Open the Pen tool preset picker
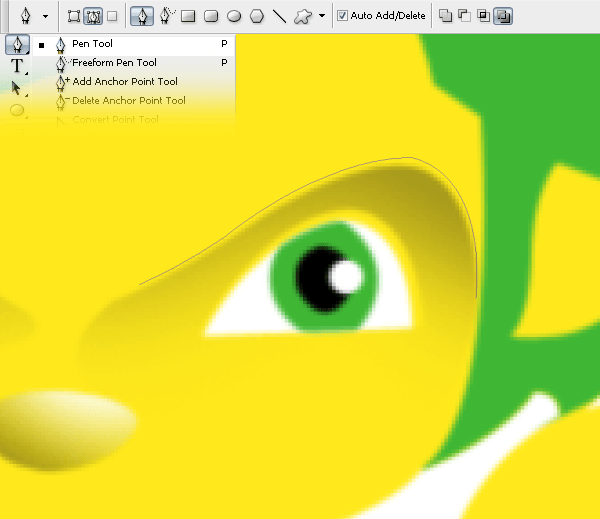This screenshot has height=519, width=600. (x=46, y=16)
